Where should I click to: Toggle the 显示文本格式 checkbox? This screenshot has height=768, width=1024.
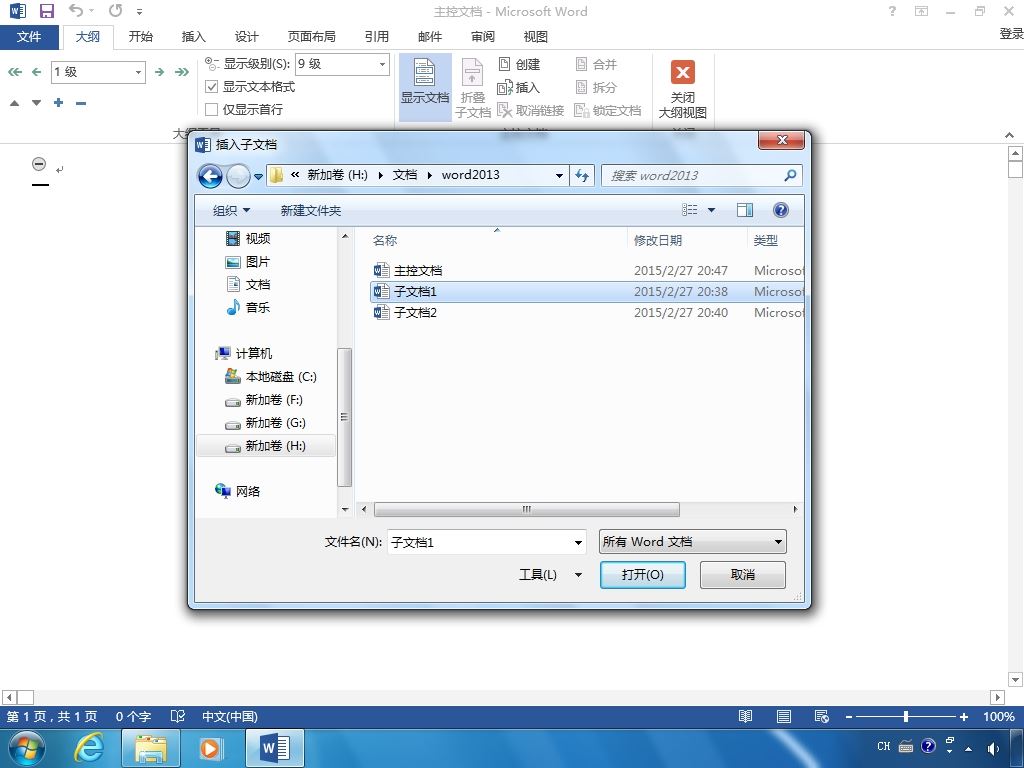[x=212, y=86]
